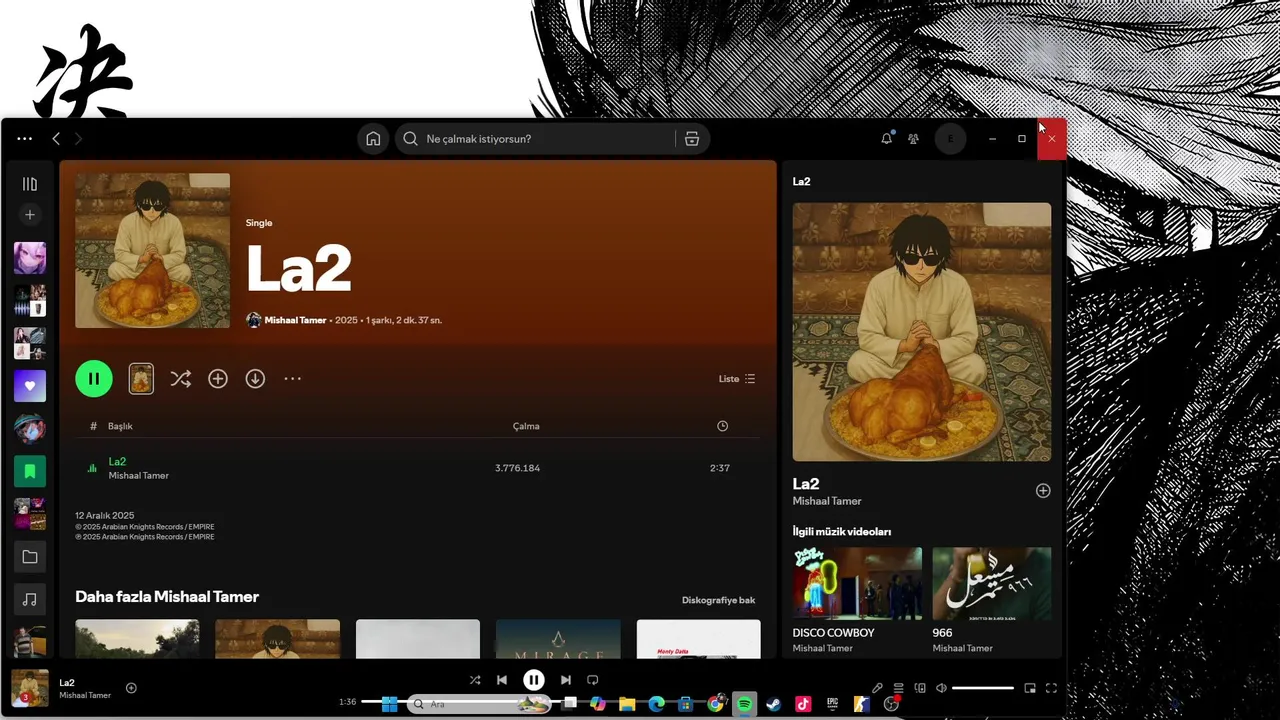Open the Mirage album card

[558, 639]
